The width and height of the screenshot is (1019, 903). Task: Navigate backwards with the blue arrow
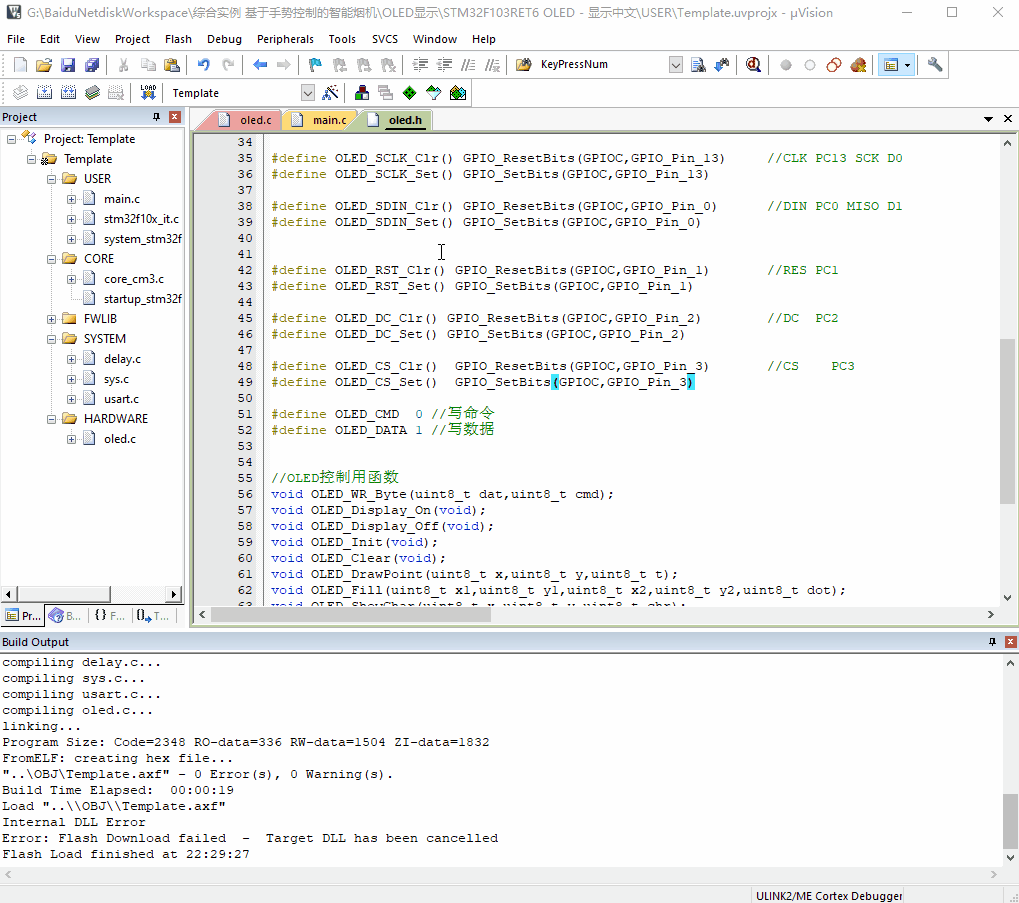[x=260, y=65]
